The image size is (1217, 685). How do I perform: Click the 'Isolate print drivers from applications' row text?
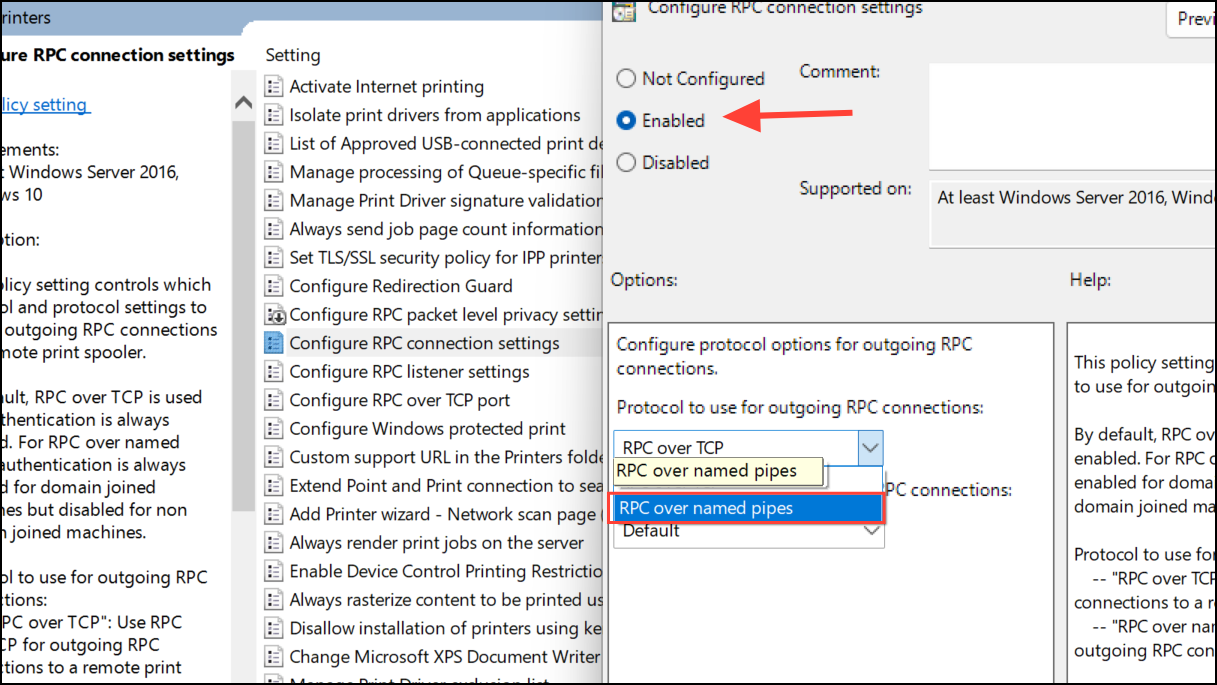pos(435,115)
